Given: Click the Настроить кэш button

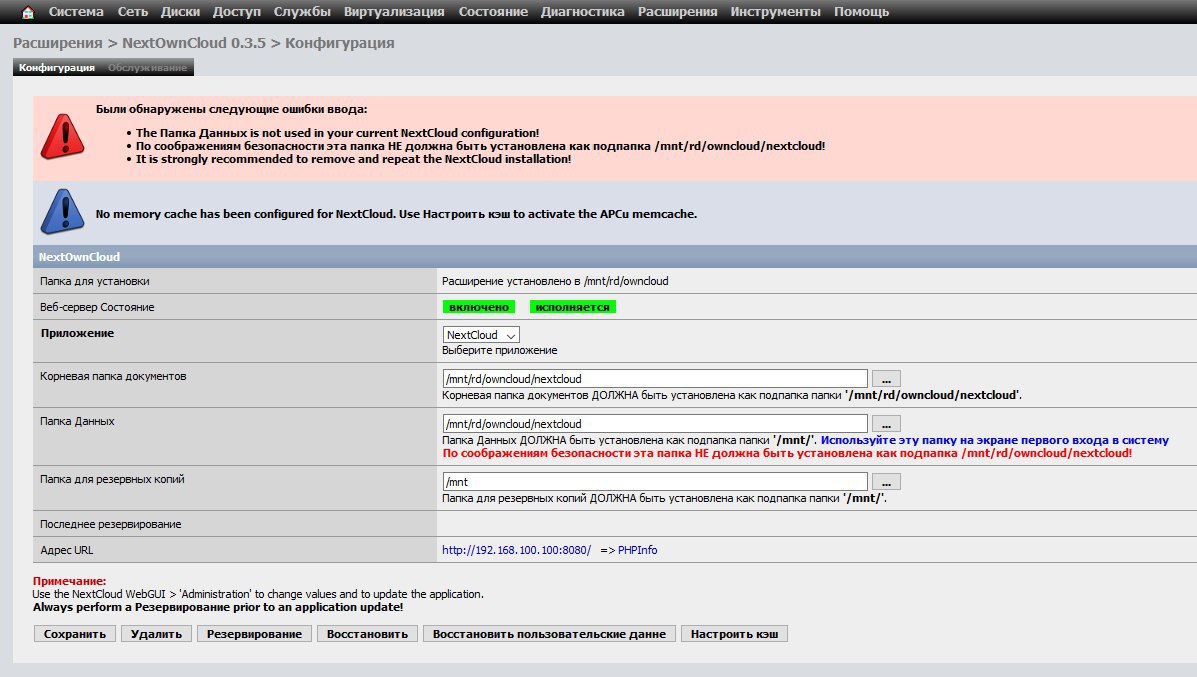Looking at the screenshot, I should tap(734, 633).
